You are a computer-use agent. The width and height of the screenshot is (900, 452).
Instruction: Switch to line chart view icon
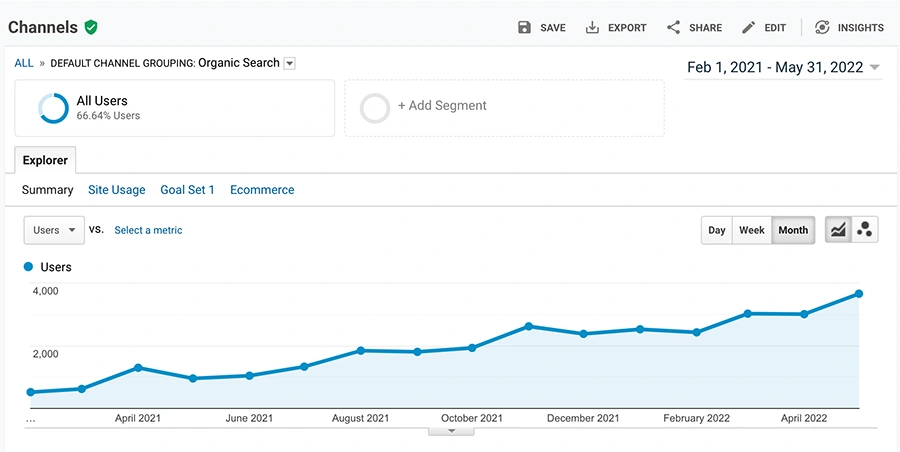[x=838, y=230]
